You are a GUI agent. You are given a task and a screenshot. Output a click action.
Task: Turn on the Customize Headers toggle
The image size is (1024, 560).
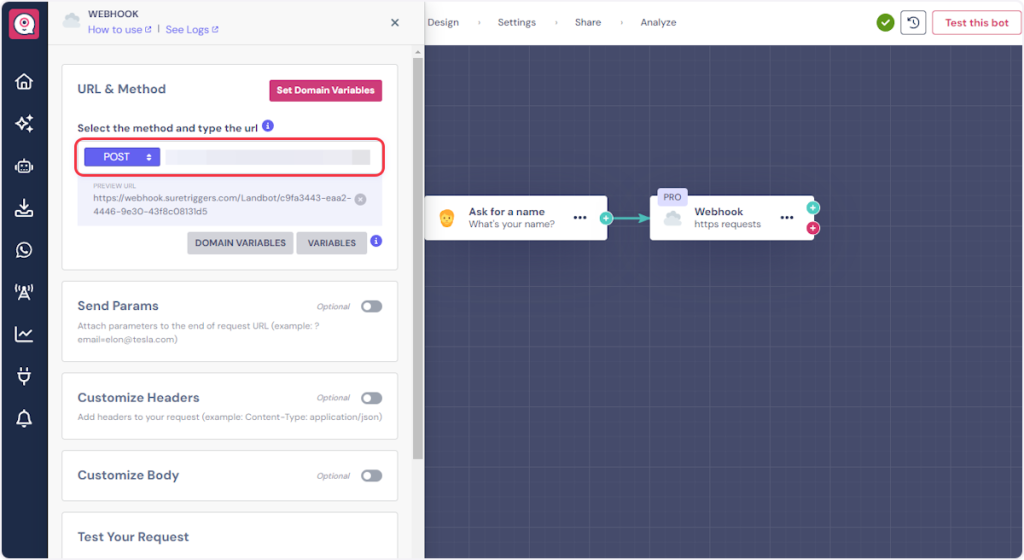click(371, 398)
